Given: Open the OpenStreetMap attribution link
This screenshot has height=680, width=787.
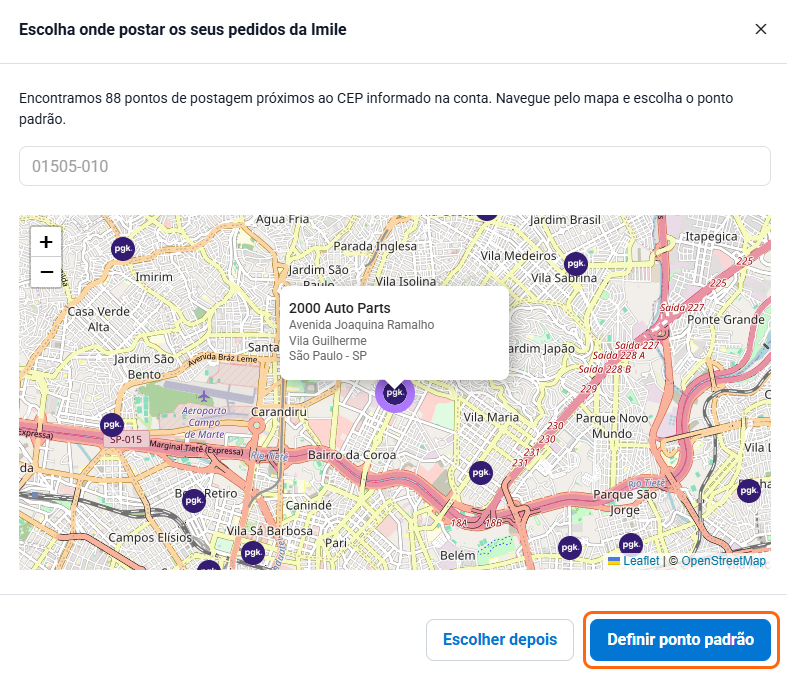Looking at the screenshot, I should click(x=723, y=561).
